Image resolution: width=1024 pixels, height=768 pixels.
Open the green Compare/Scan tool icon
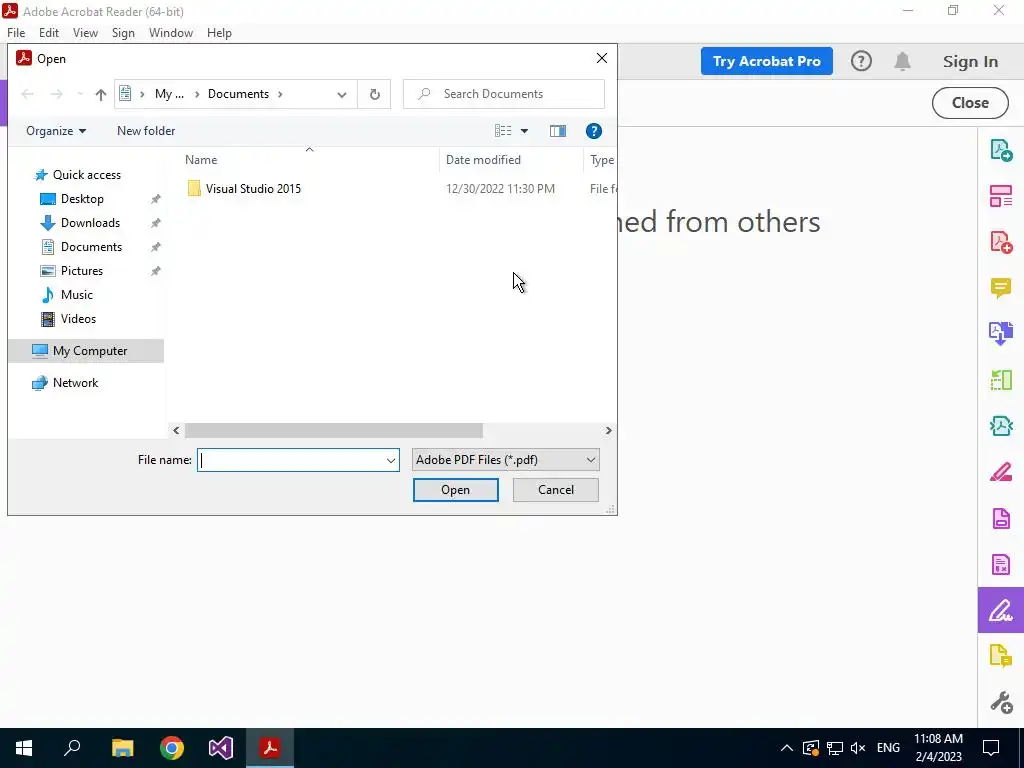click(1000, 379)
